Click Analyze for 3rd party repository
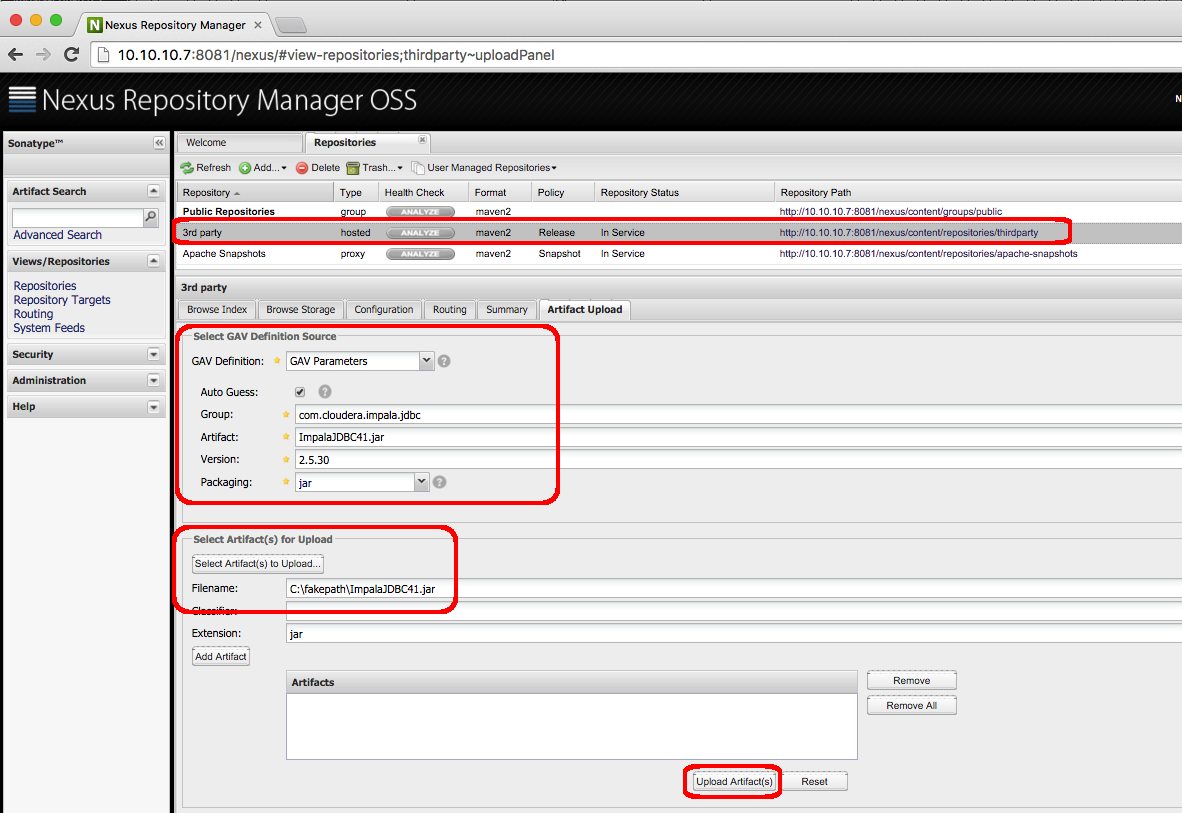 tap(420, 233)
